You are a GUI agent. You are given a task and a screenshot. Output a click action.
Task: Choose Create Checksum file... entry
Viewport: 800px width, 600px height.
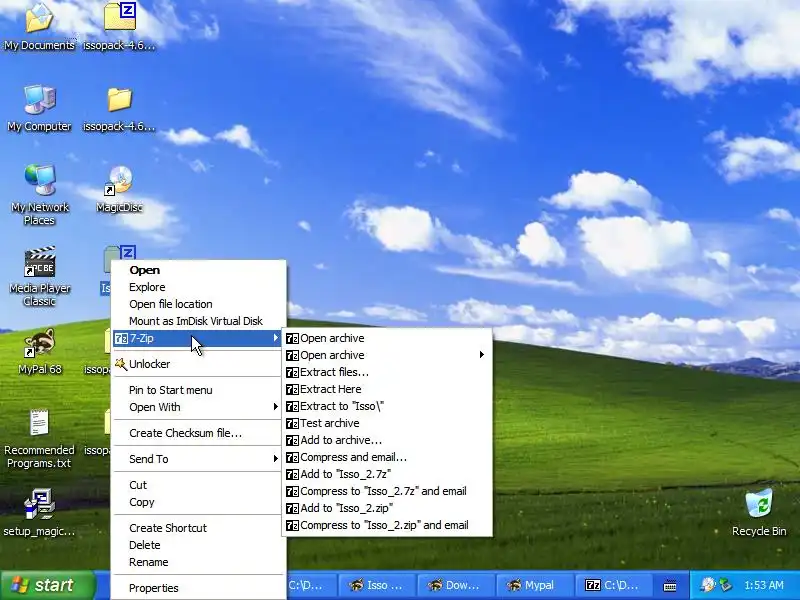tap(198, 433)
